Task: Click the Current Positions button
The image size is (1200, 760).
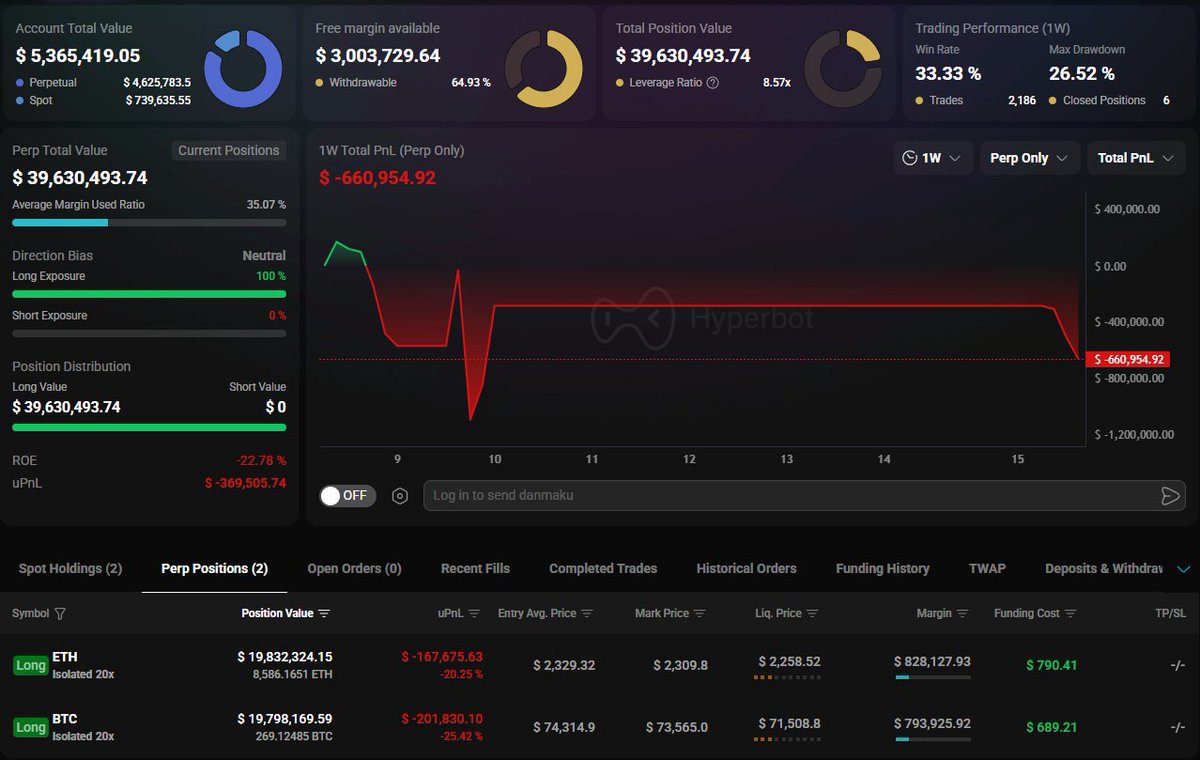Action: tap(228, 150)
